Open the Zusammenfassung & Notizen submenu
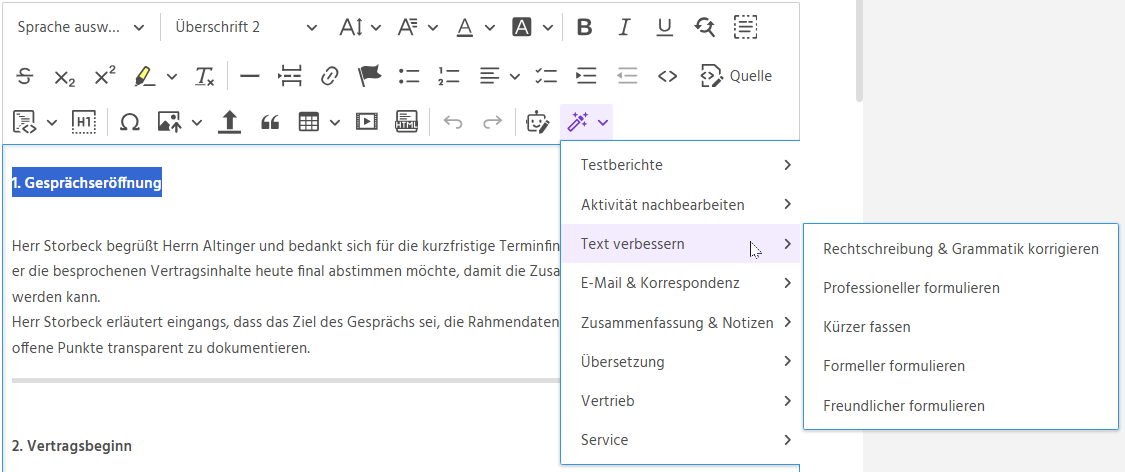Screen dimensions: 1125x472 (x=680, y=322)
